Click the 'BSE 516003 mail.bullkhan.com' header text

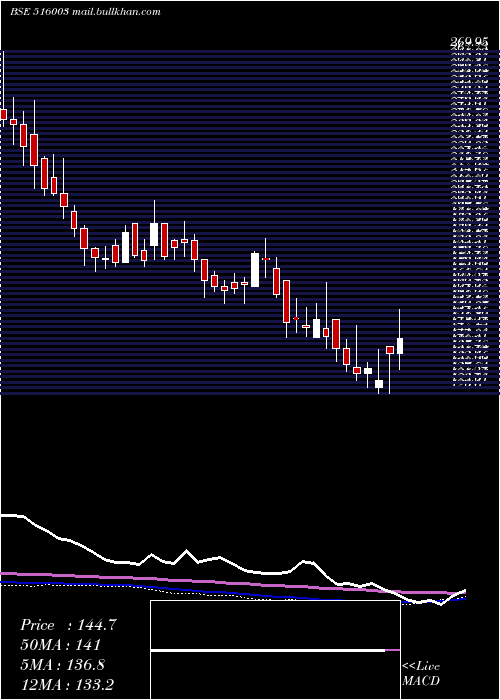tap(85, 12)
